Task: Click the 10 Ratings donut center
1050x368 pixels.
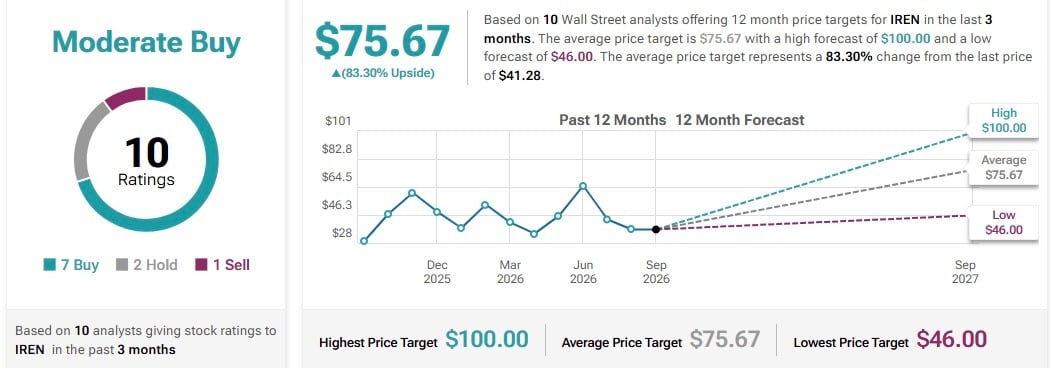Action: pyautogui.click(x=146, y=161)
